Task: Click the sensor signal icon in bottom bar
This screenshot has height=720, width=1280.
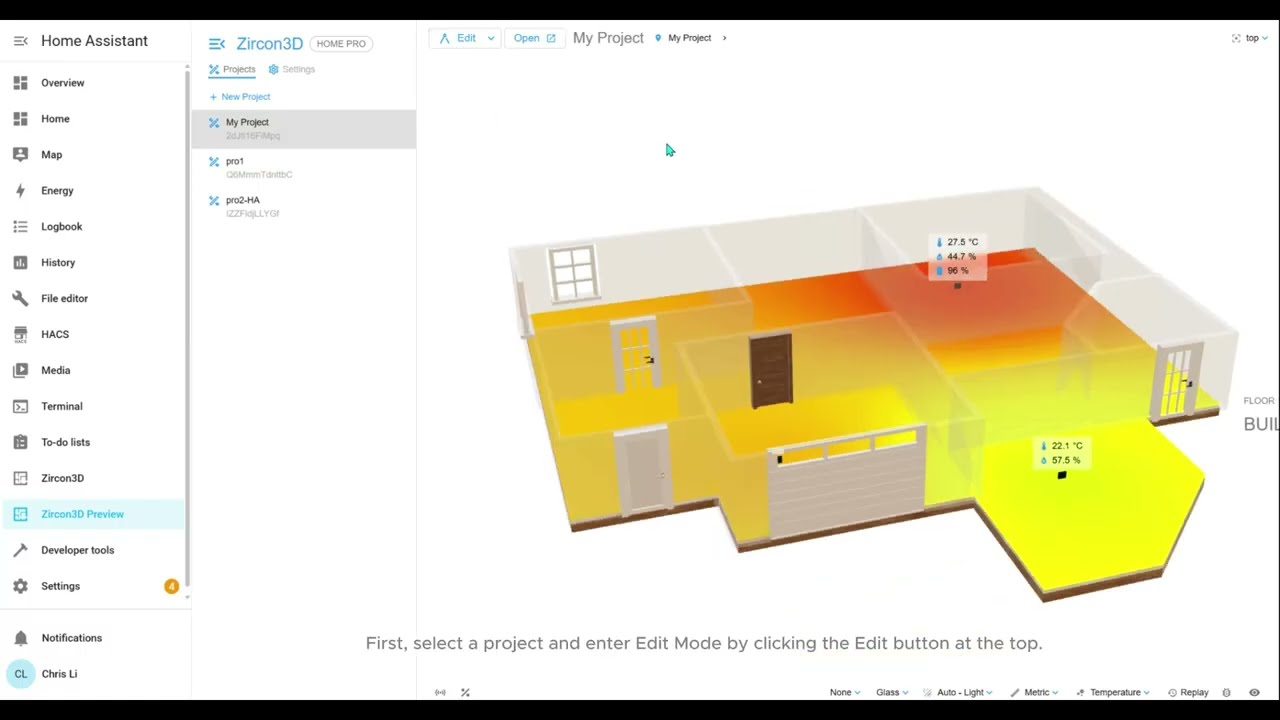Action: coord(440,692)
